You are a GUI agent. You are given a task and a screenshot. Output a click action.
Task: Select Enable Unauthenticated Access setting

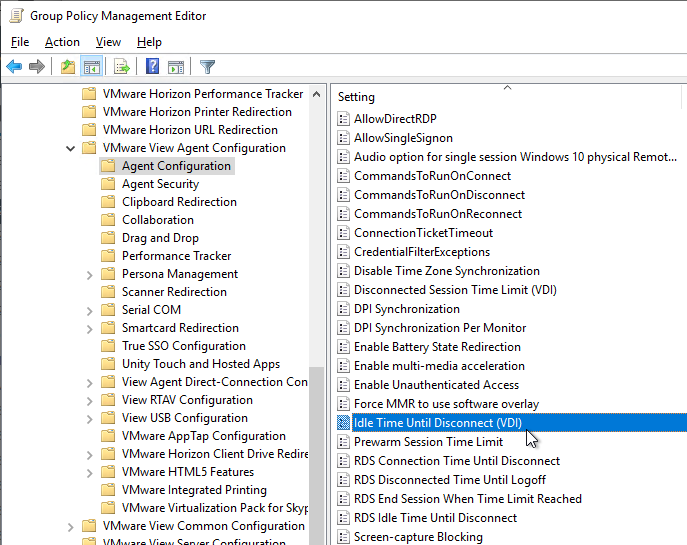(436, 385)
